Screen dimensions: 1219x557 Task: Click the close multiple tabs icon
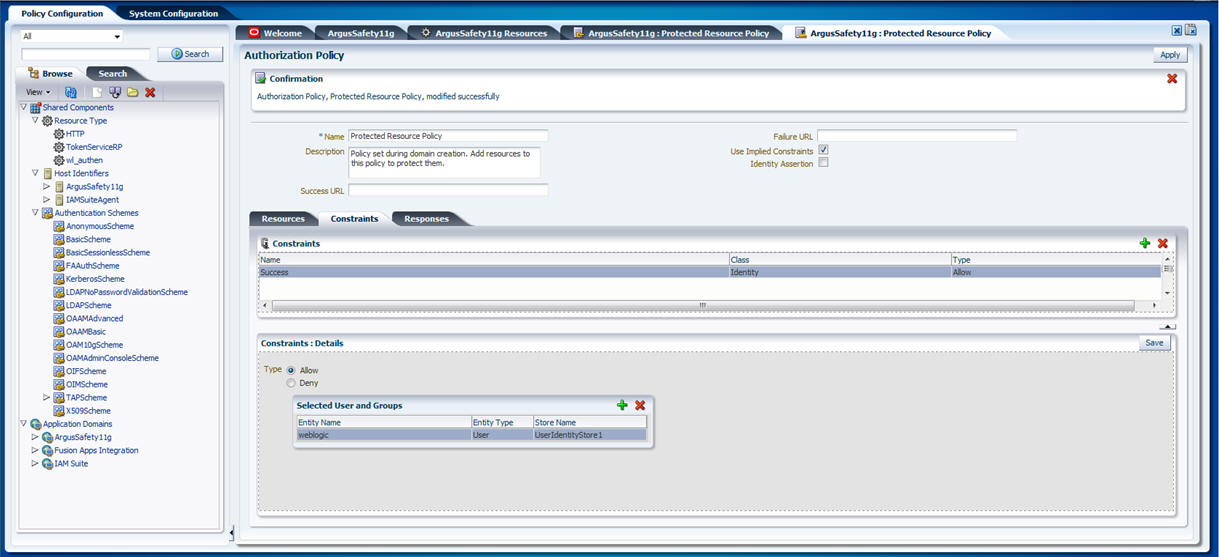(x=1191, y=31)
